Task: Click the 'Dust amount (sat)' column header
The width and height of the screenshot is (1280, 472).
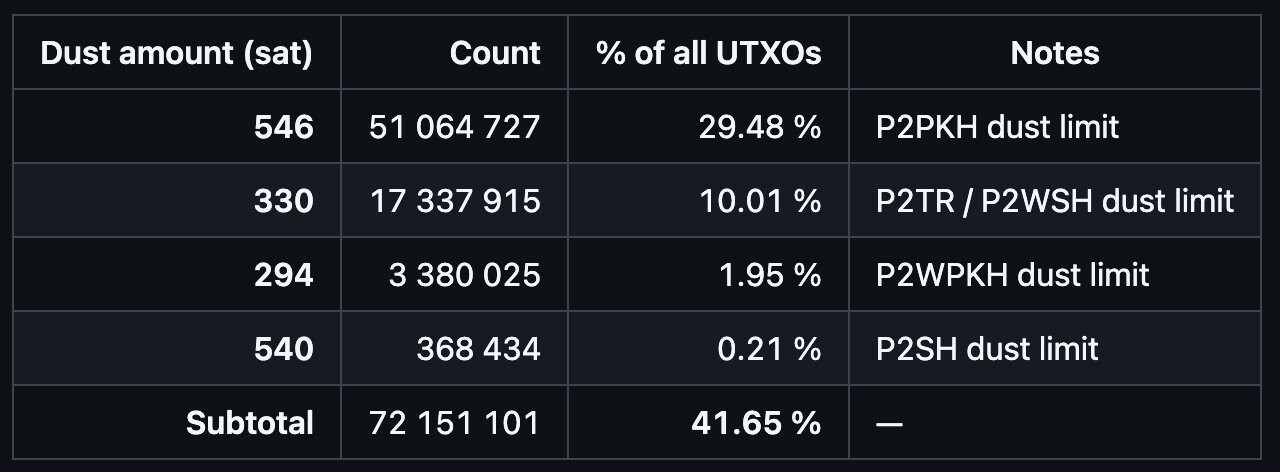Action: pos(176,53)
